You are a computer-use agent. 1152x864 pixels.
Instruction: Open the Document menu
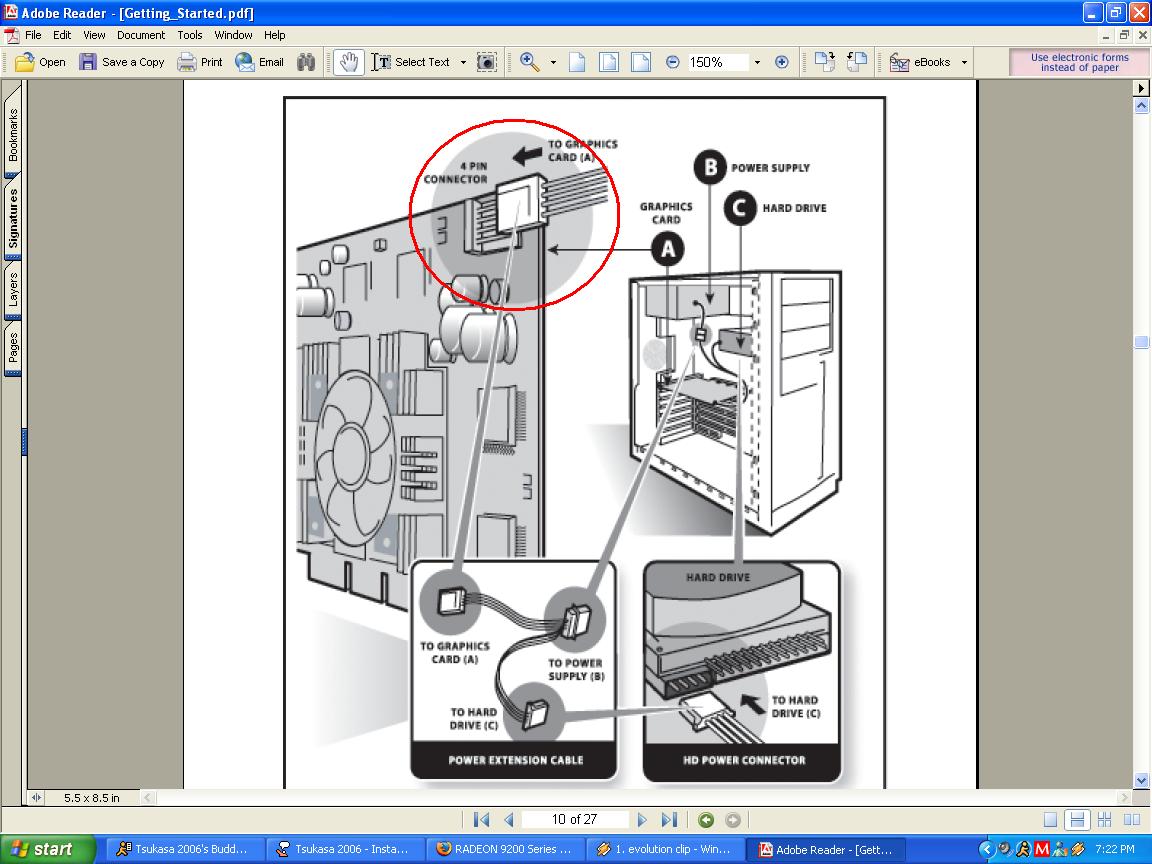tap(140, 35)
